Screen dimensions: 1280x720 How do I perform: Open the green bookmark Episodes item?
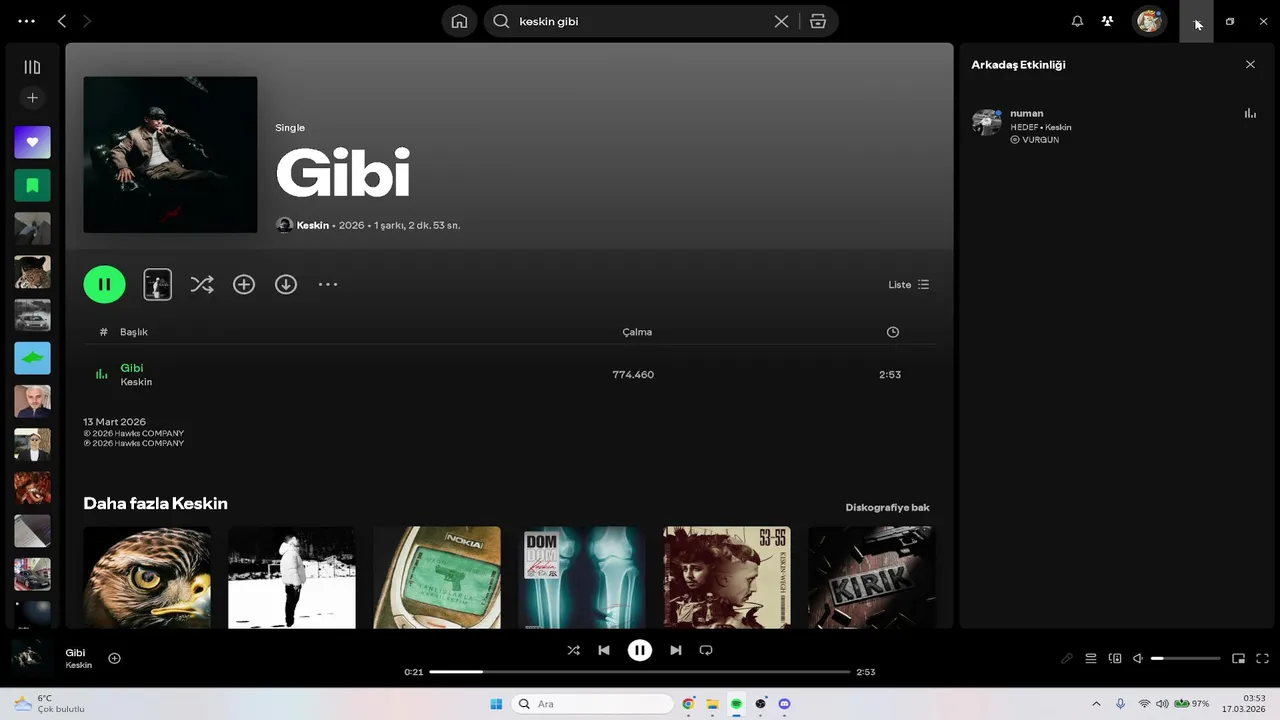[32, 185]
